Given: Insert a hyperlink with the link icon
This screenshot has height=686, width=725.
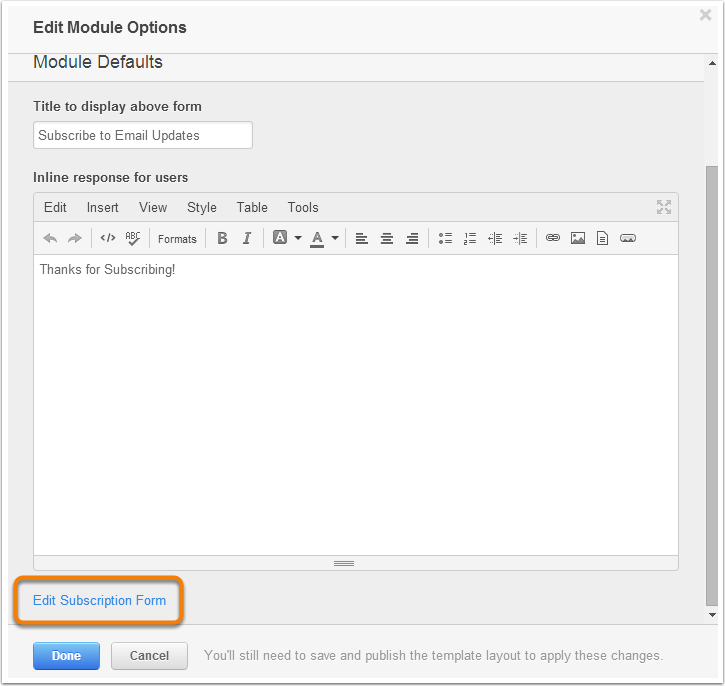Looking at the screenshot, I should [x=553, y=238].
